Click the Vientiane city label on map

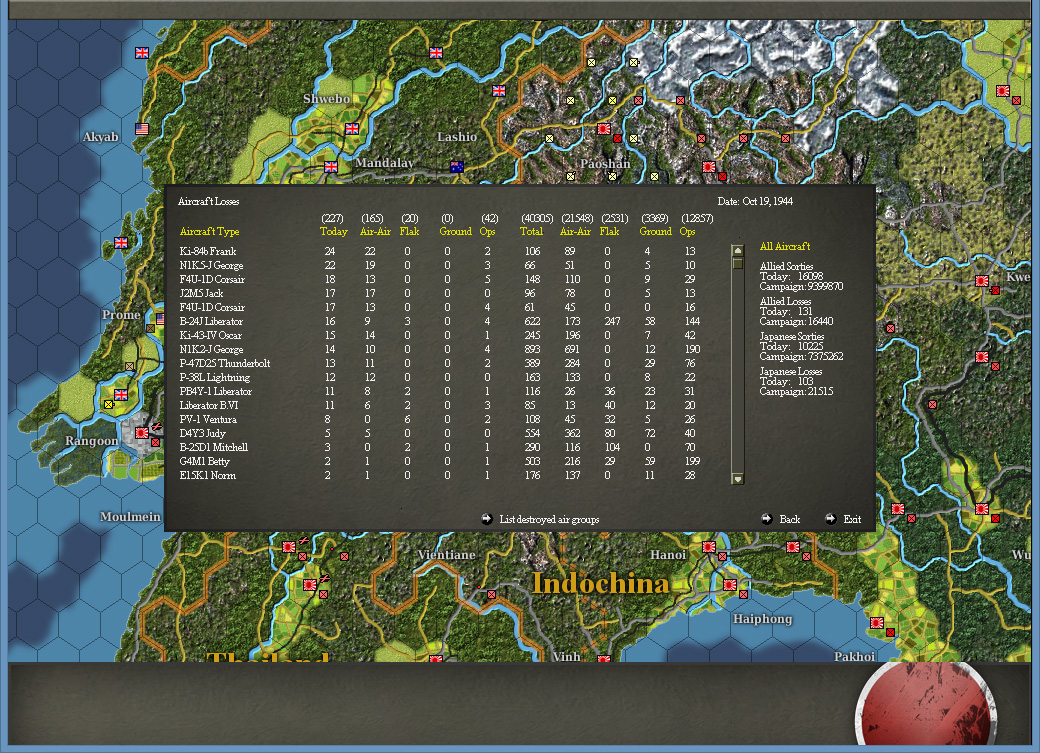[446, 555]
